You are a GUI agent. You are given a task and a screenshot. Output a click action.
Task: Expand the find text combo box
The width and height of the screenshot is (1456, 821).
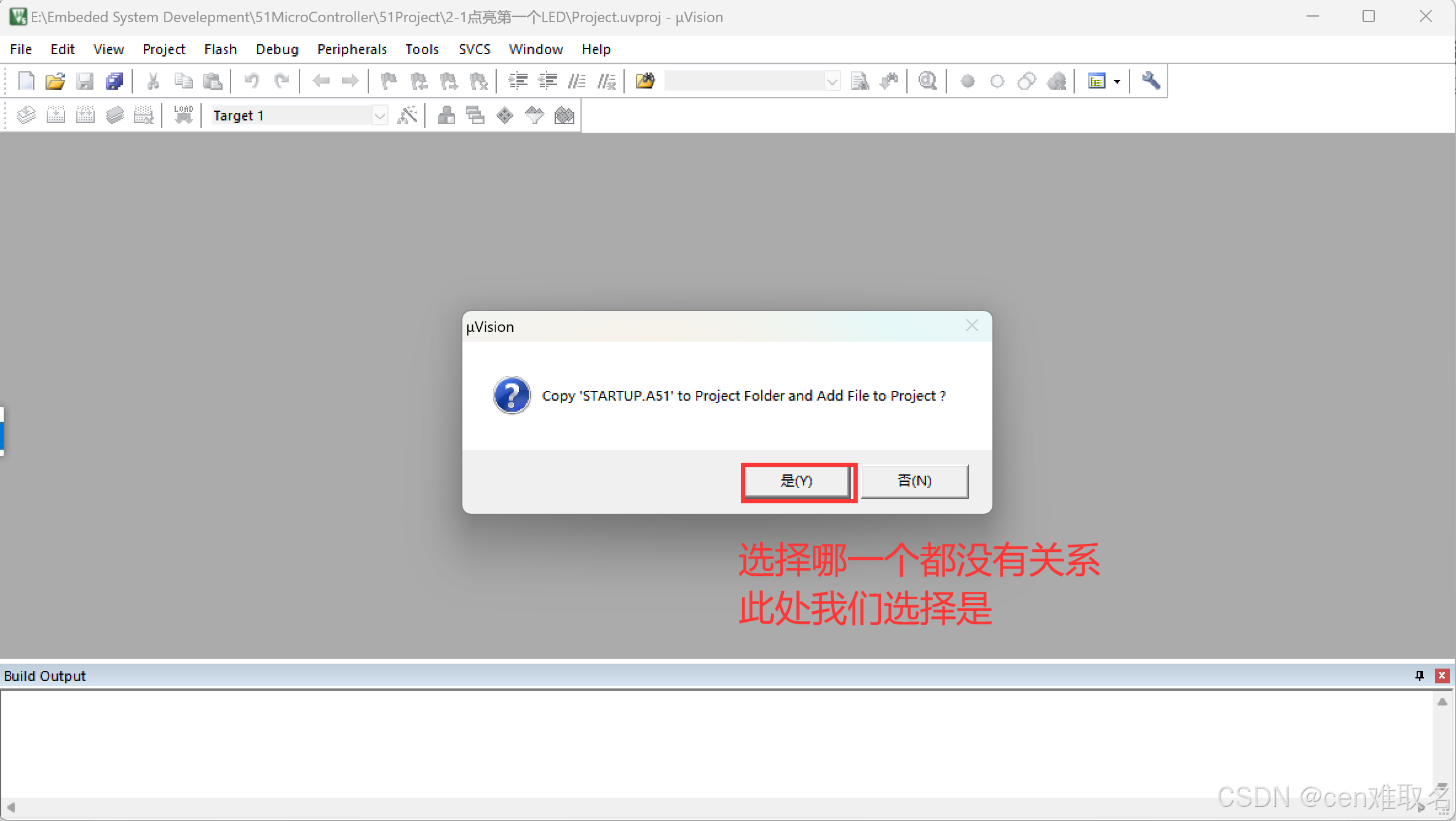coord(832,81)
